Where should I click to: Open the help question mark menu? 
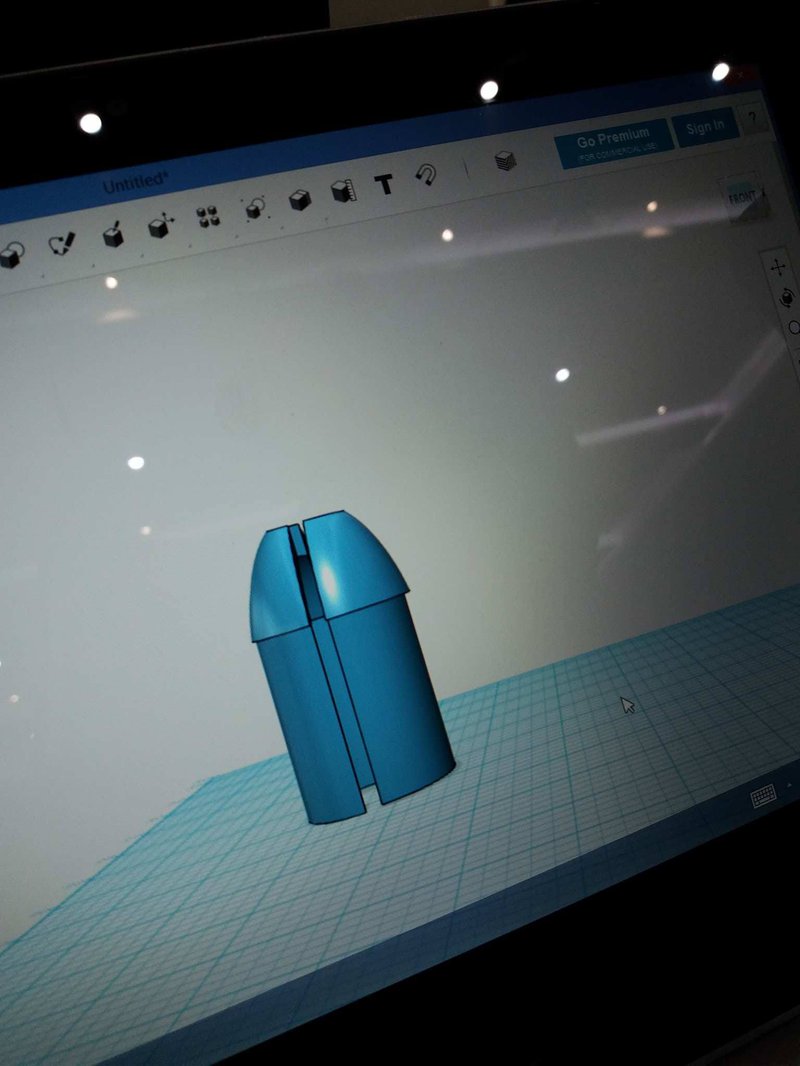[x=752, y=118]
